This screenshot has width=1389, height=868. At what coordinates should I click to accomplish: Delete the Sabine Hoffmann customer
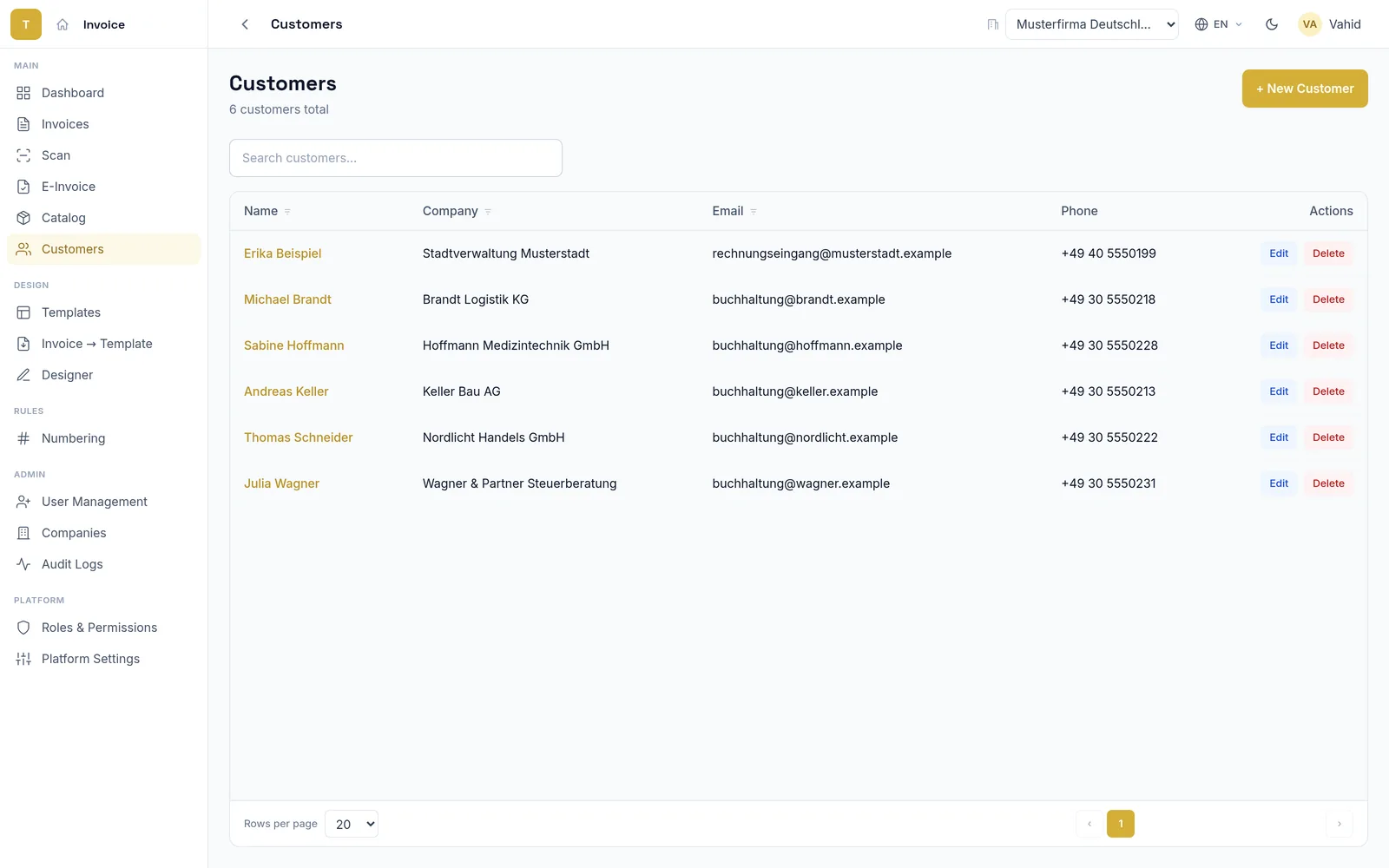tap(1328, 345)
